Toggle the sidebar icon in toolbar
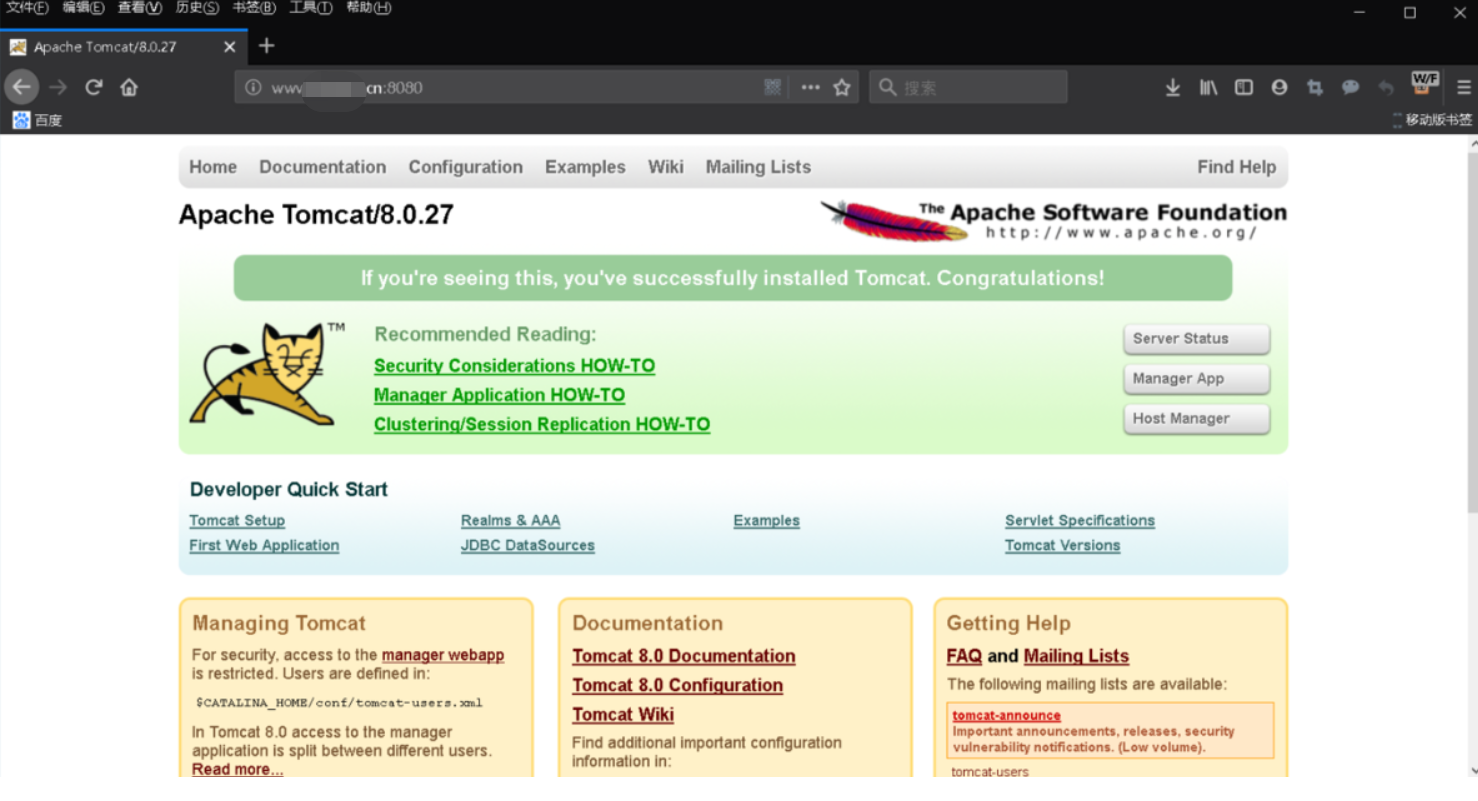 click(1244, 87)
